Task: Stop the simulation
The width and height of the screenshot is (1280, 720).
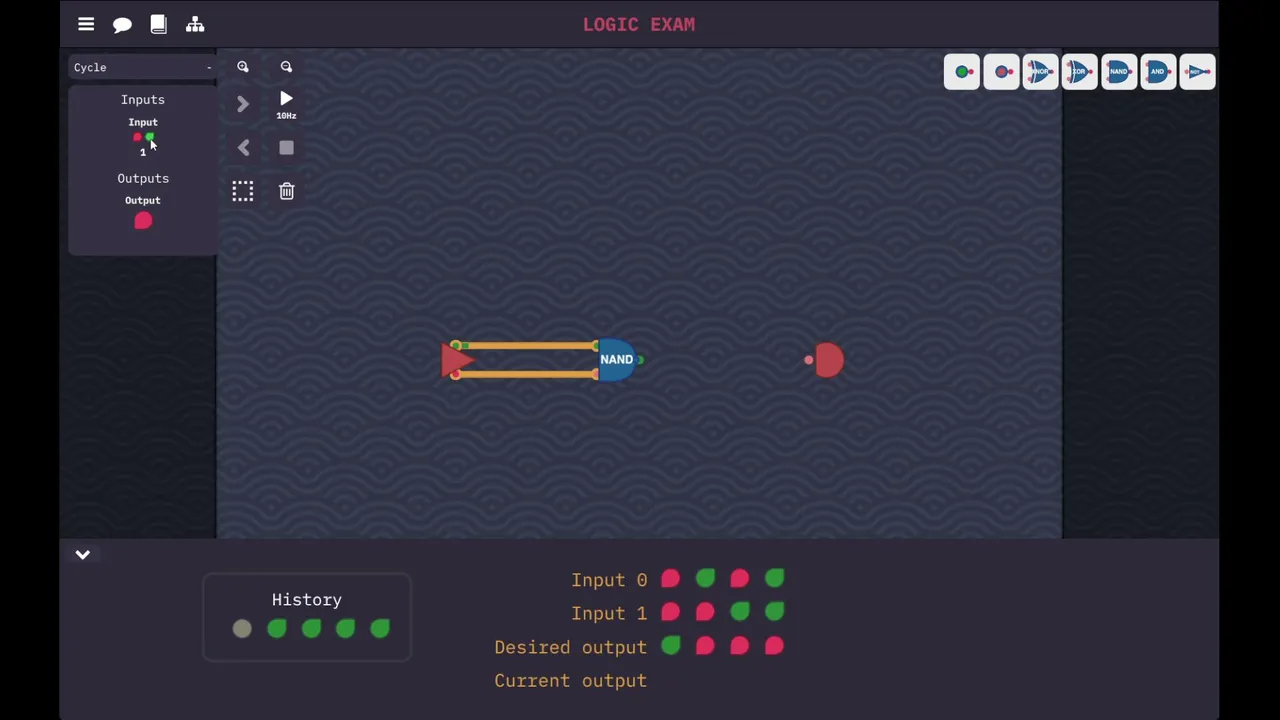Action: point(286,148)
